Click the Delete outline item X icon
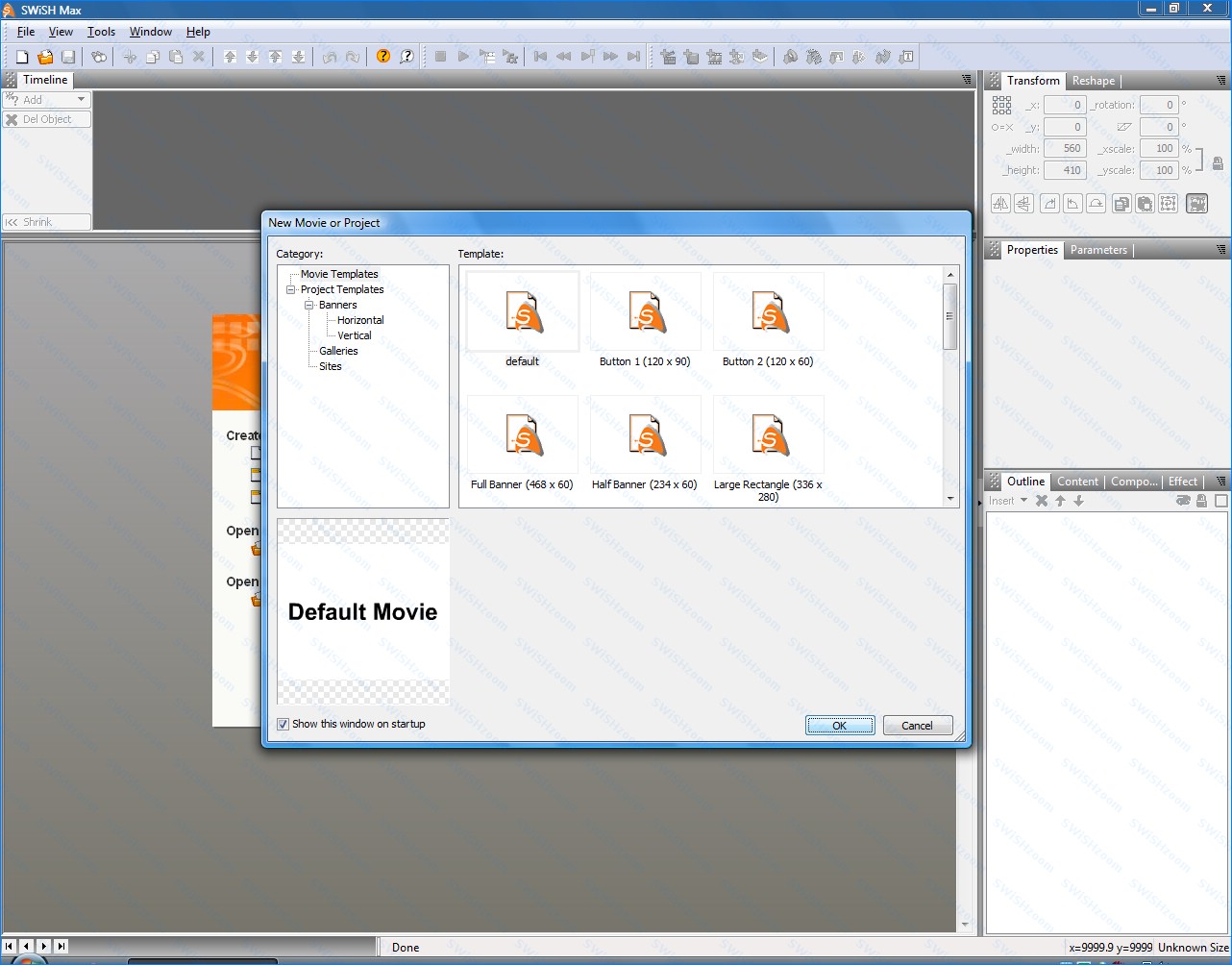The image size is (1232, 965). click(x=1042, y=501)
